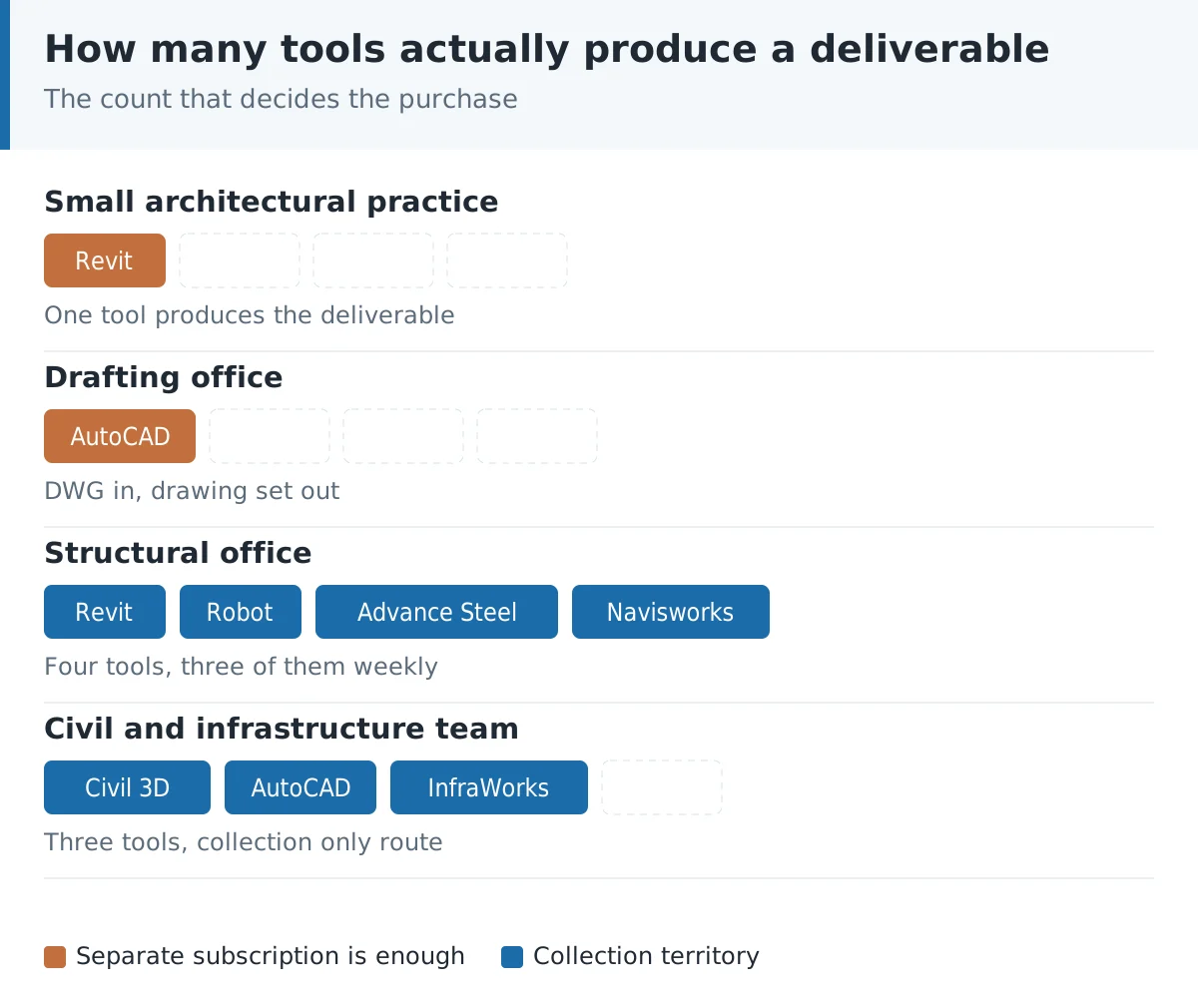
Task: Click the Revit chip under Small architectural practice
Action: click(105, 260)
